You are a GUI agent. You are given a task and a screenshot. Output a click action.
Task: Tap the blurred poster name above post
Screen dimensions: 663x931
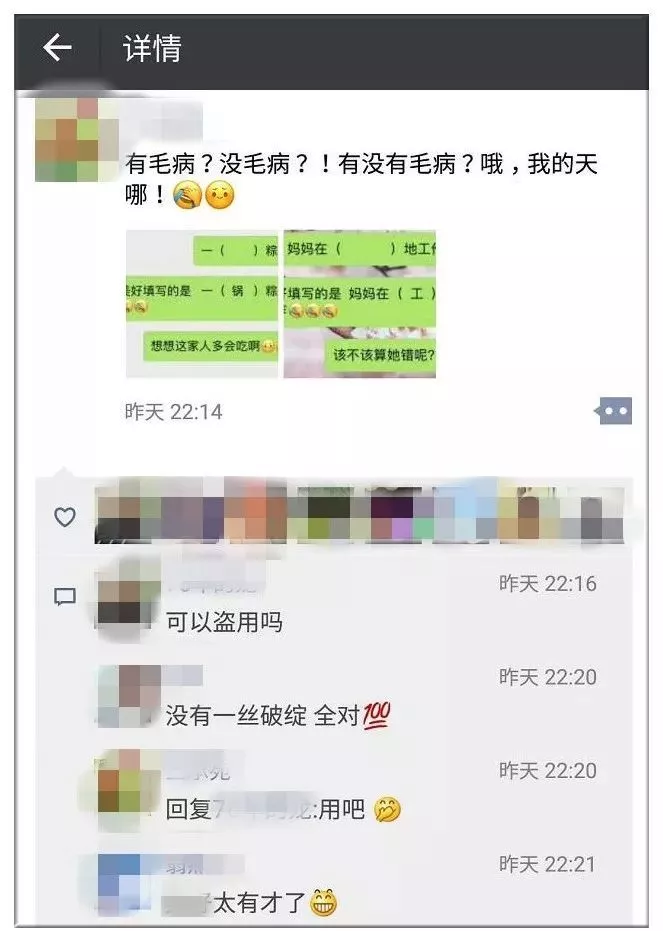coord(163,120)
